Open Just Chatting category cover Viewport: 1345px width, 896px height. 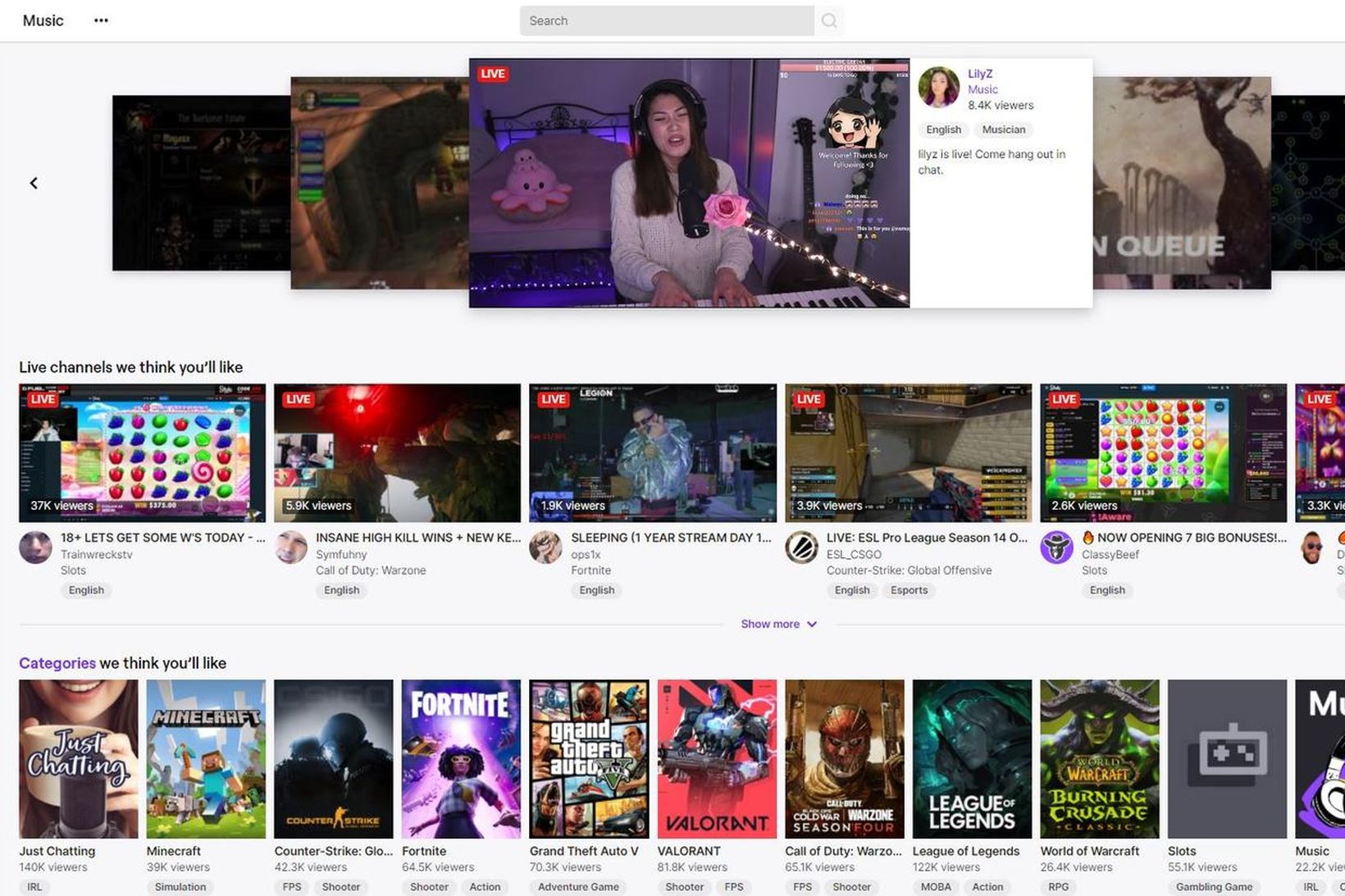click(x=79, y=759)
